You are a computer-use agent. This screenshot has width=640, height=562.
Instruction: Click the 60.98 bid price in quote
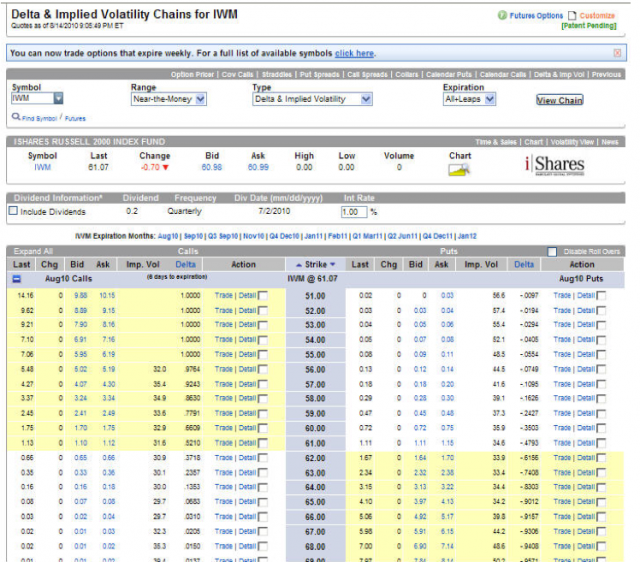211,167
